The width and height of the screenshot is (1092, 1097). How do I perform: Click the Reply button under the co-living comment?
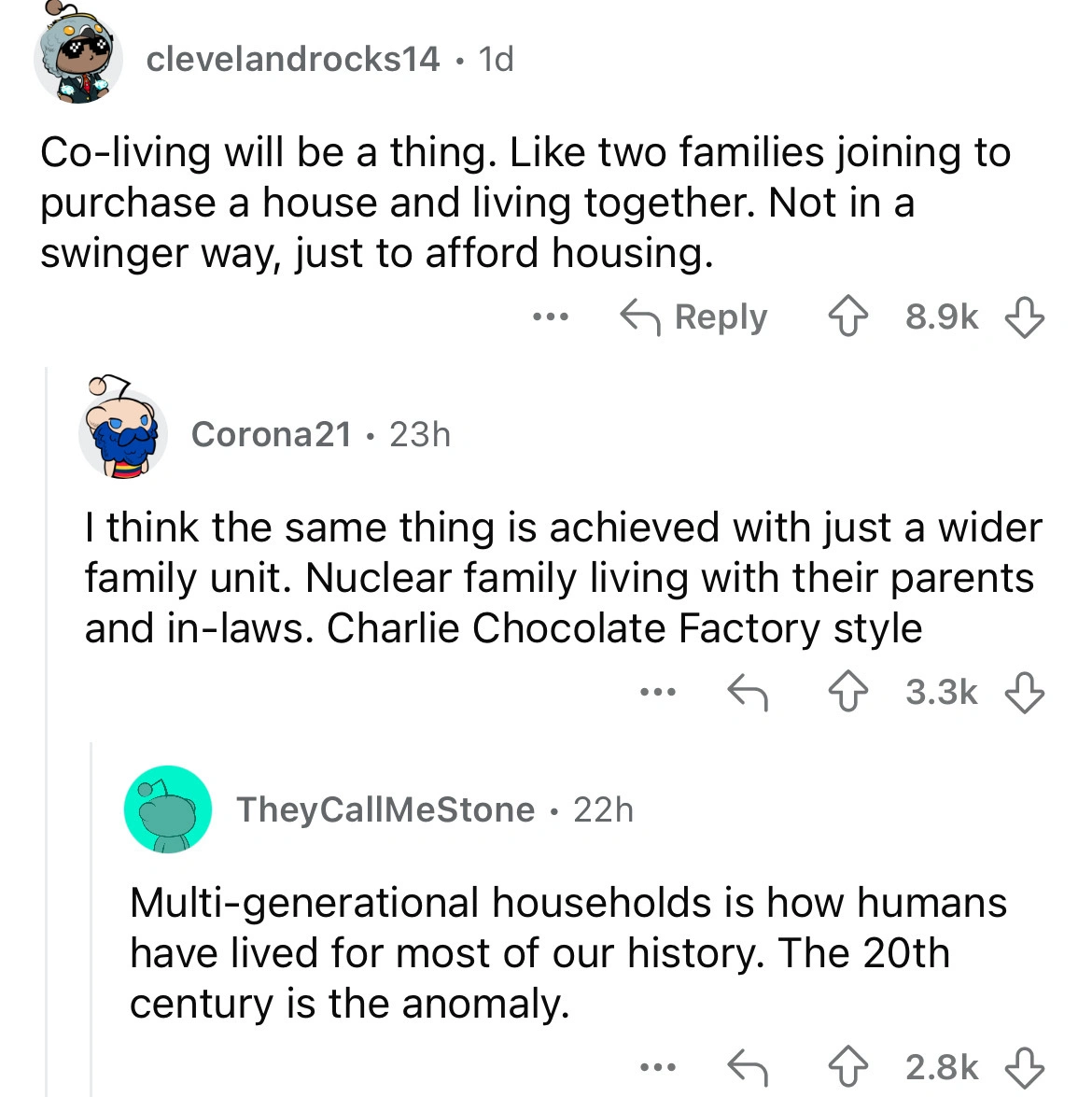pos(694,317)
